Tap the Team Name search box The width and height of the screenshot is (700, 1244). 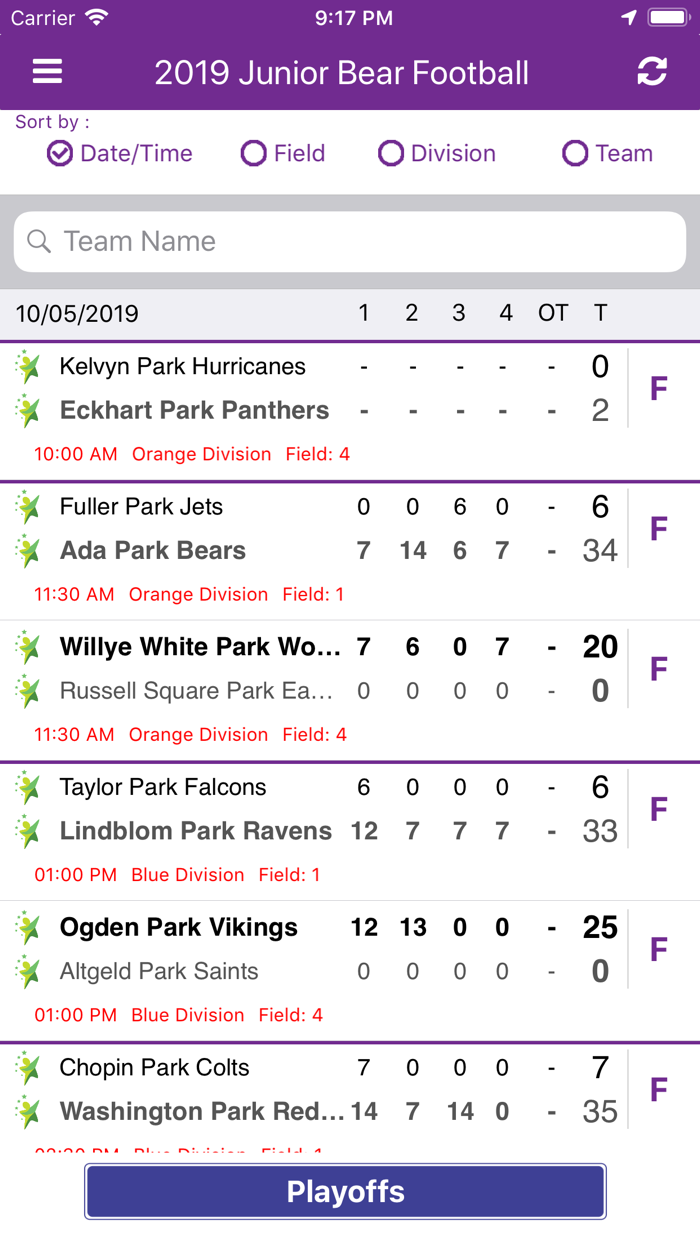(350, 241)
